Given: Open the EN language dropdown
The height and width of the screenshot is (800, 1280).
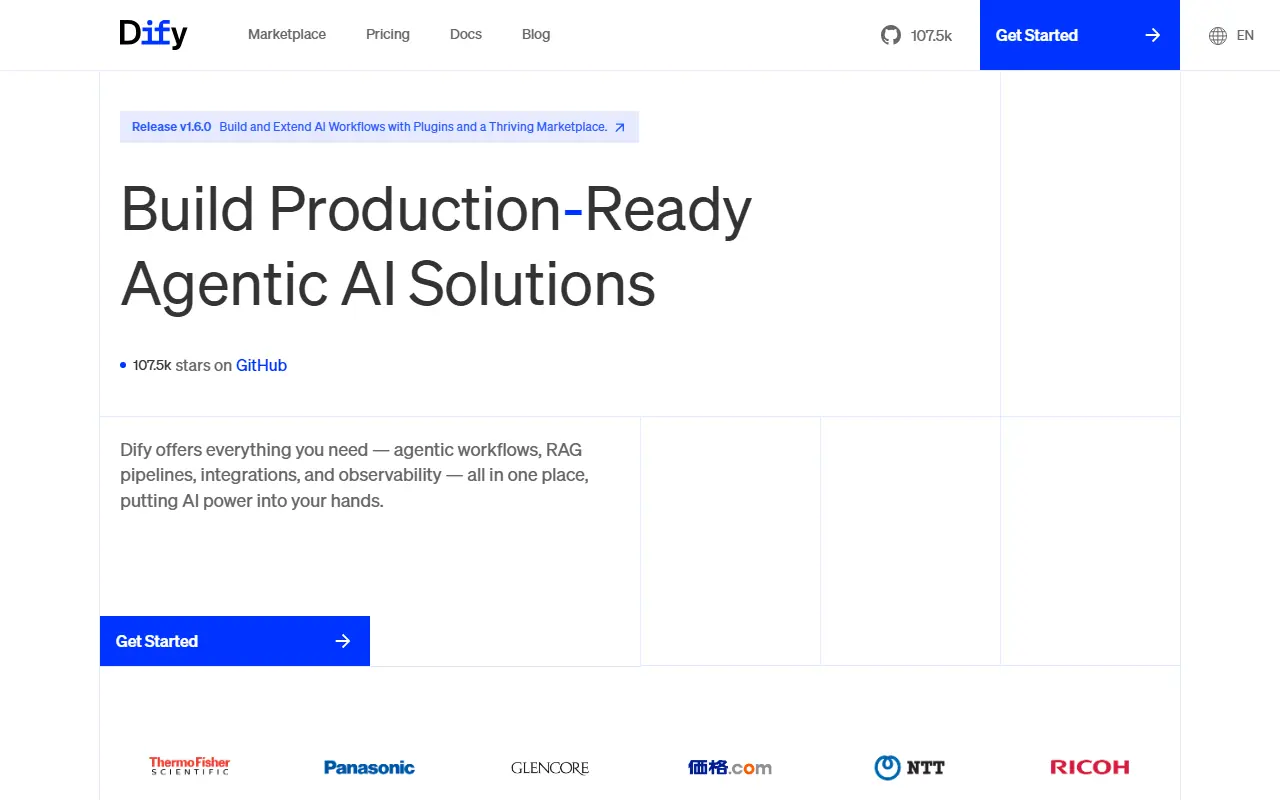Looking at the screenshot, I should (1244, 35).
